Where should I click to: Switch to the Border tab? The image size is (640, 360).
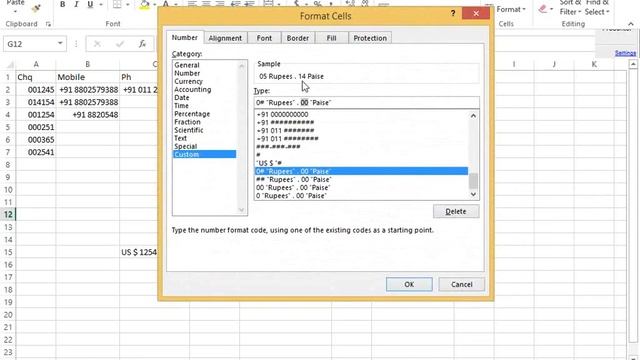(x=298, y=38)
